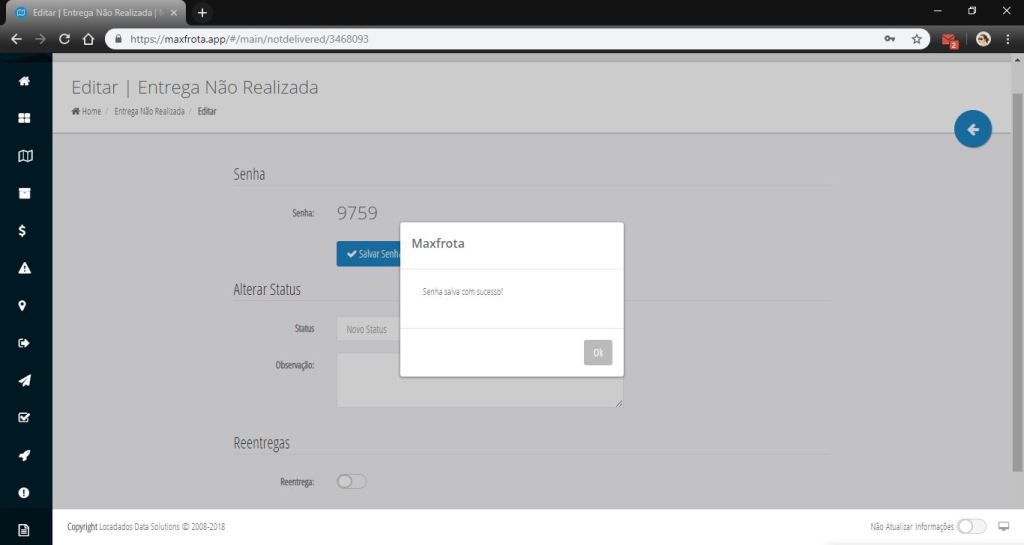1024x545 pixels.
Task: Click the Home icon in the sidebar
Action: point(25,81)
